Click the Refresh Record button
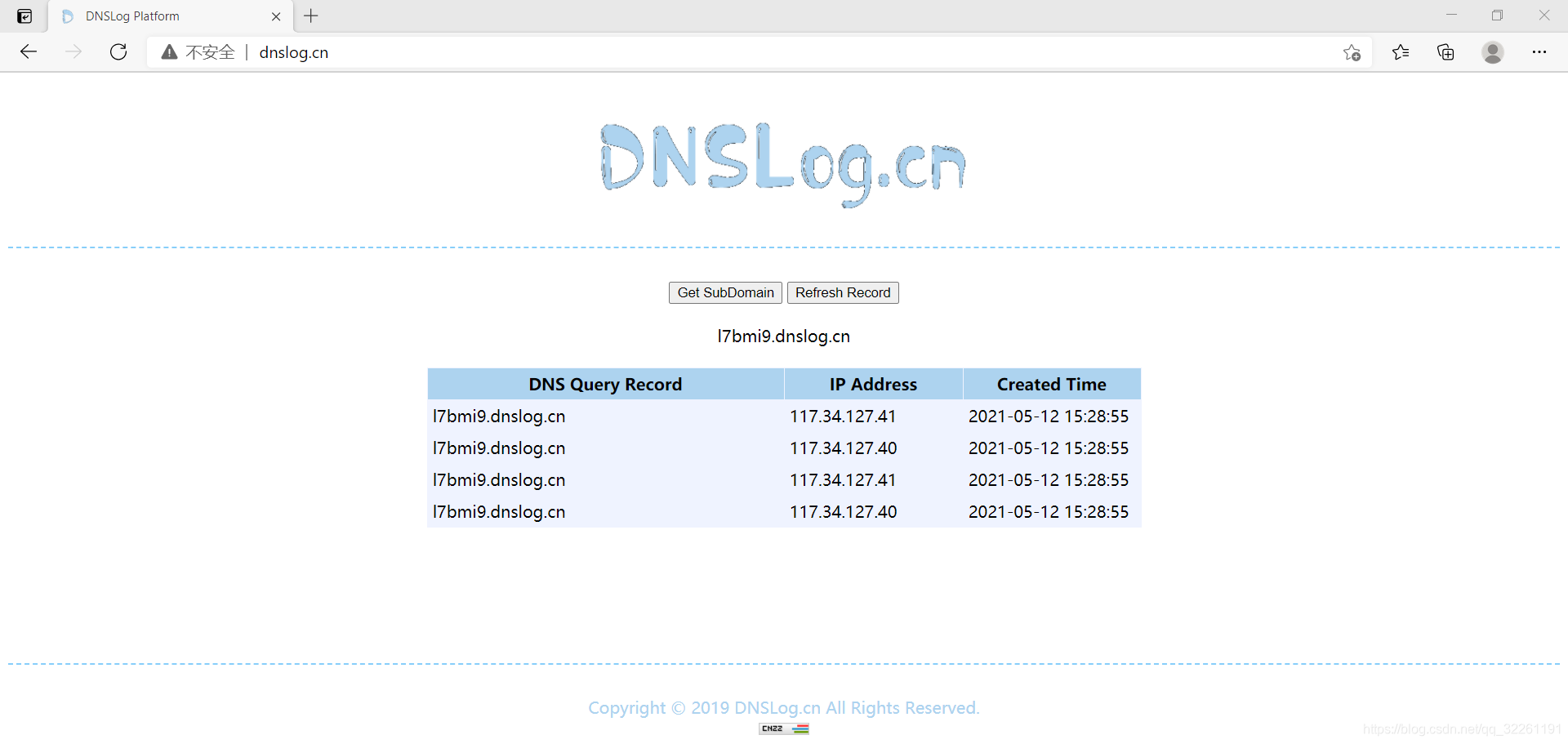This screenshot has width=1568, height=744. point(843,292)
